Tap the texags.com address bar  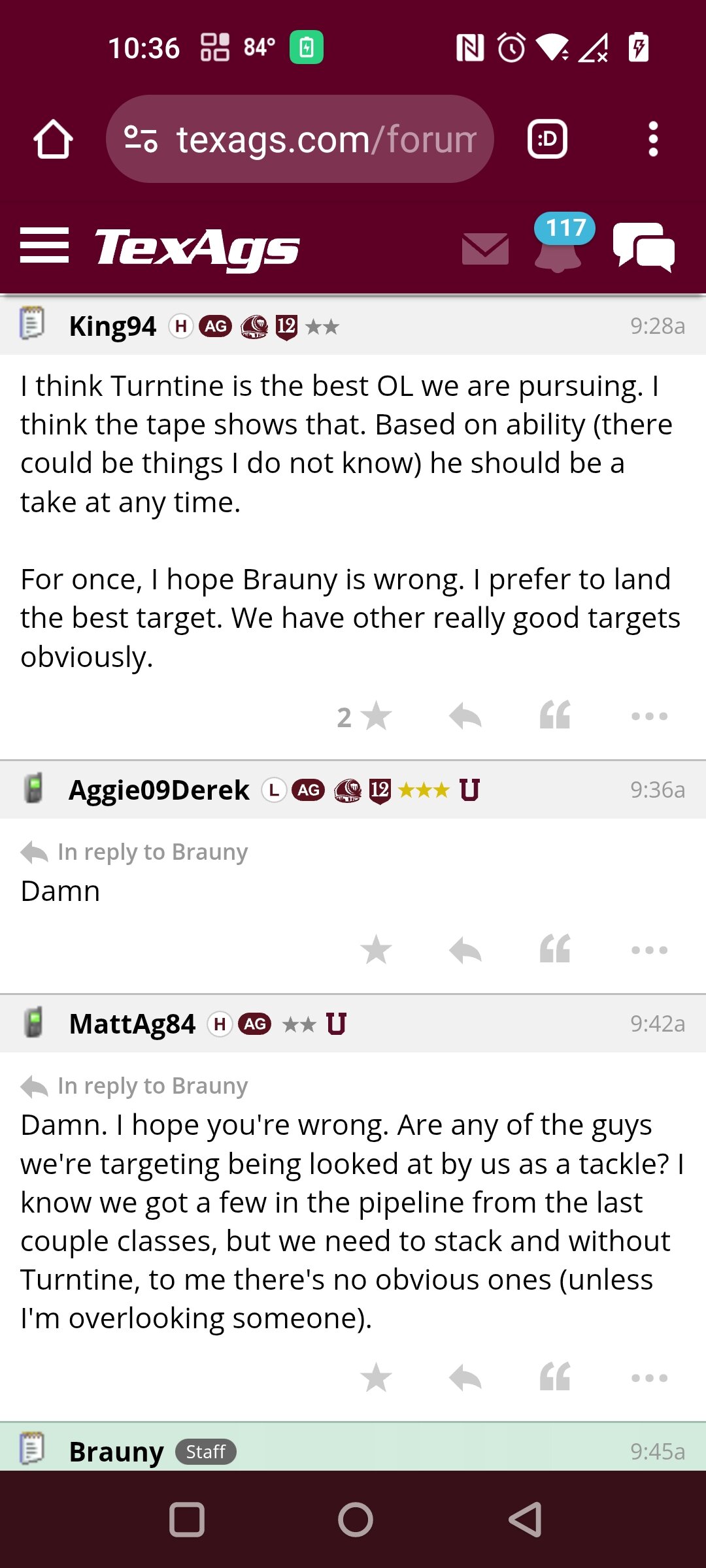click(x=300, y=139)
